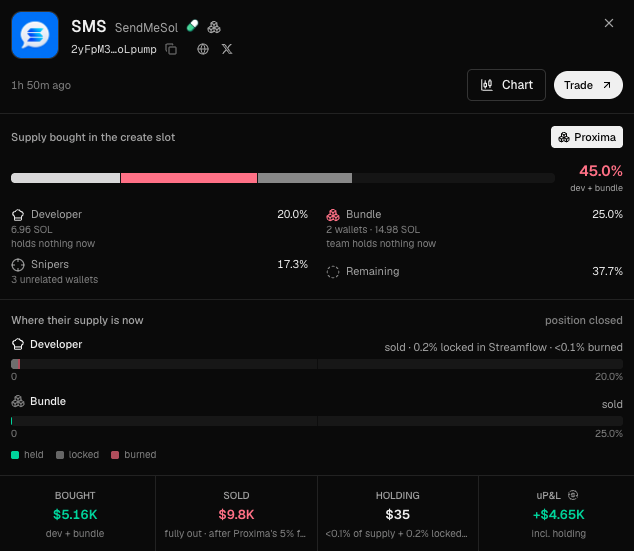Click the pink bundle segment of supply bar
The height and width of the screenshot is (551, 634).
click(189, 178)
